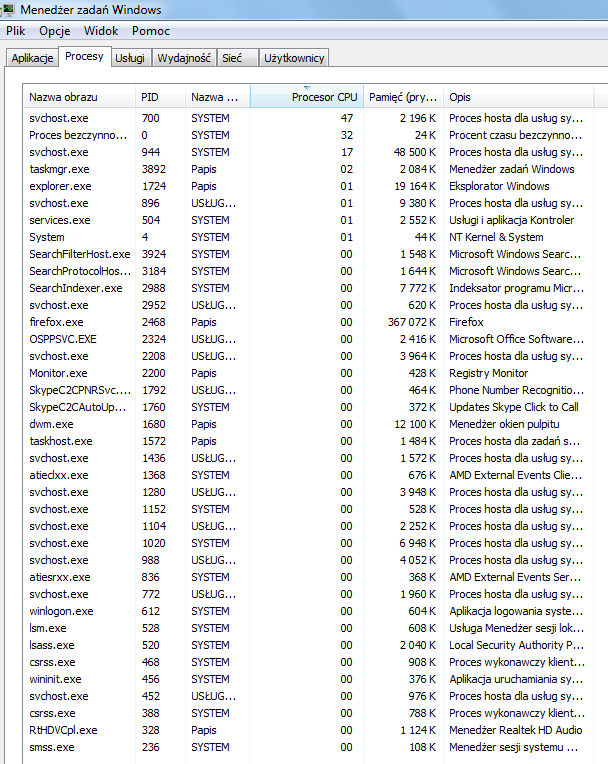Sort by Nazwa obrazu column header
608x764 pixels.
tap(79, 97)
